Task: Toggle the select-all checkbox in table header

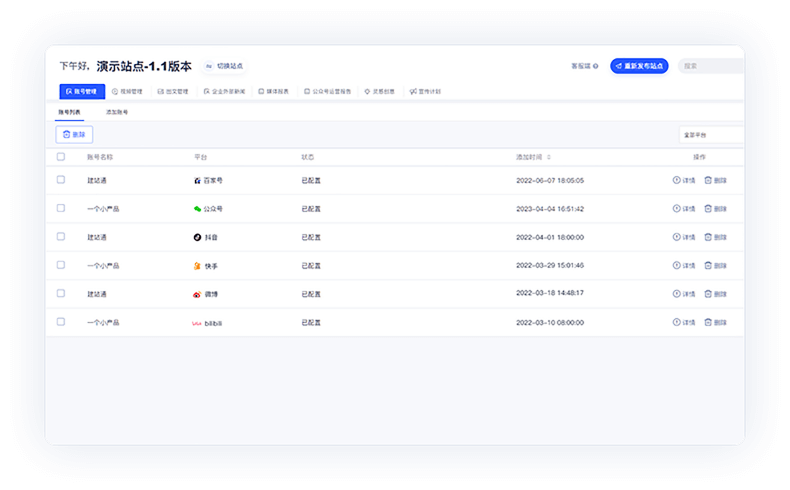Action: [61, 157]
